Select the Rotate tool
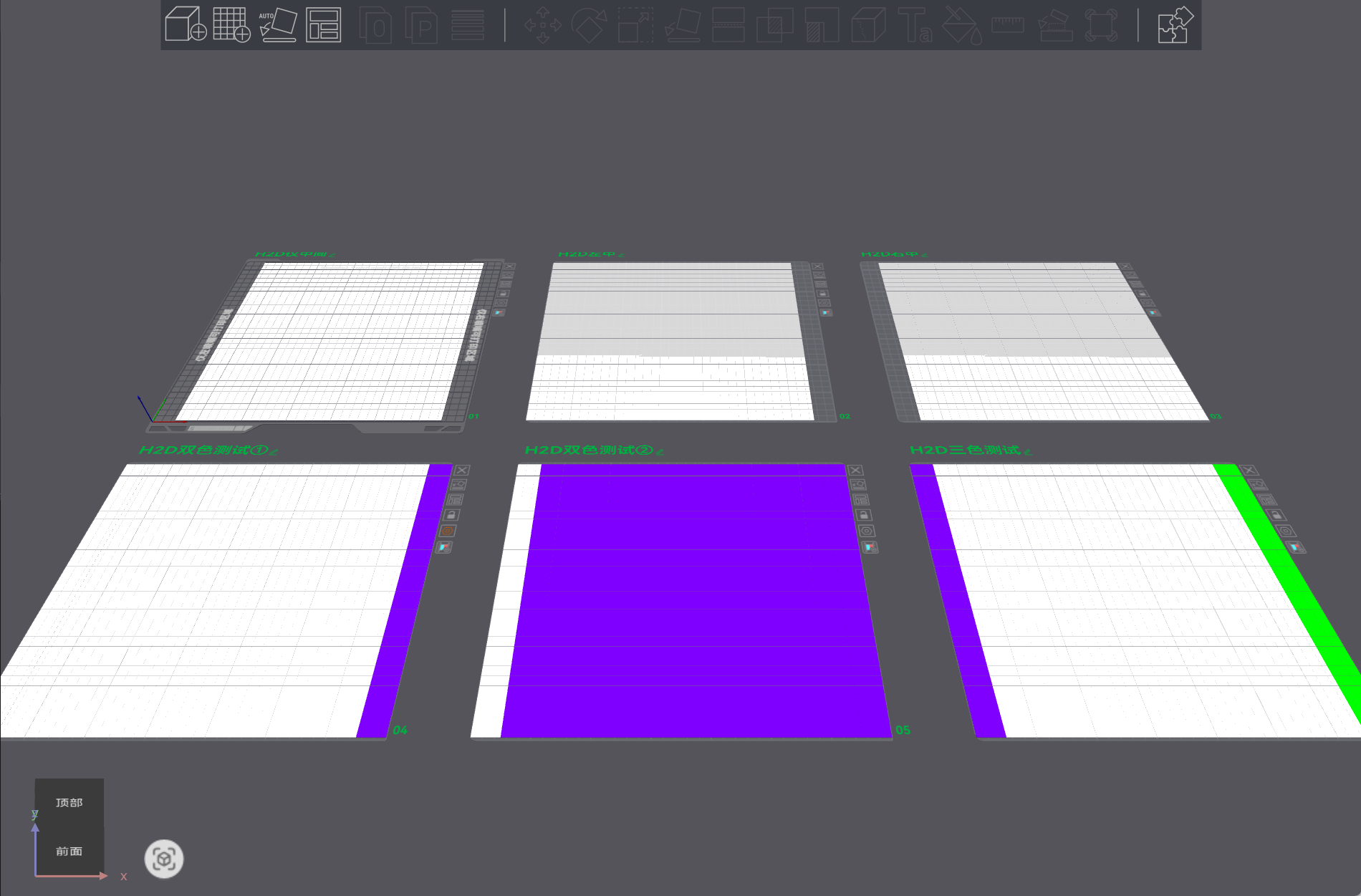 click(589, 24)
